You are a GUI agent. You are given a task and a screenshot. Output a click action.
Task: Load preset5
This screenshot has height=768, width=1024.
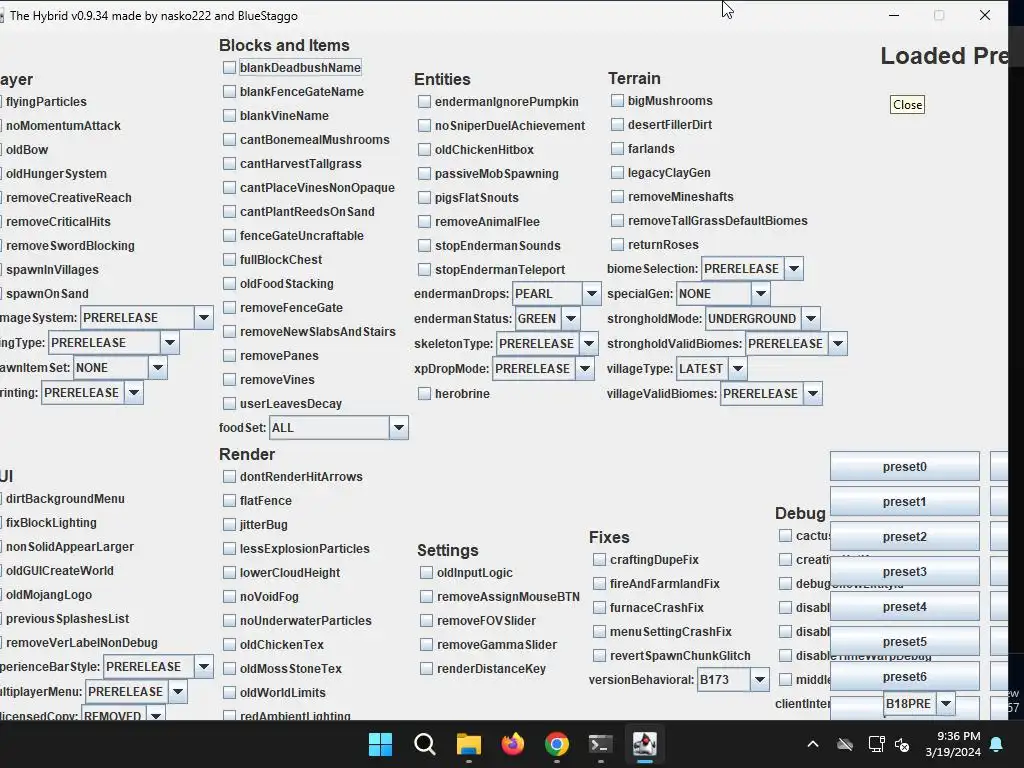click(x=904, y=641)
